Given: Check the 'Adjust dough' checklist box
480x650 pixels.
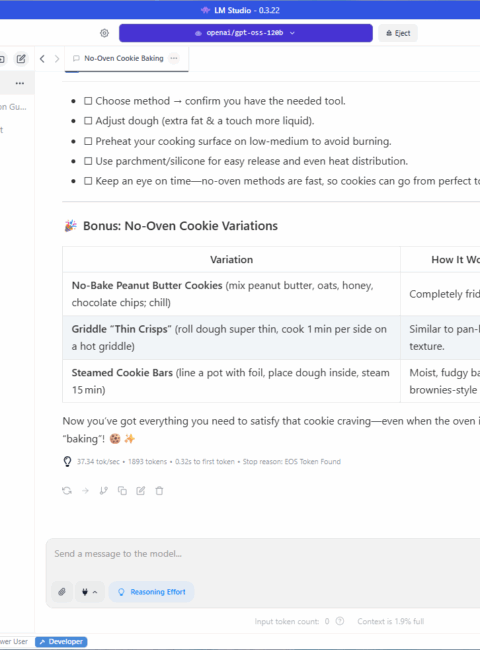Looking at the screenshot, I should point(88,121).
